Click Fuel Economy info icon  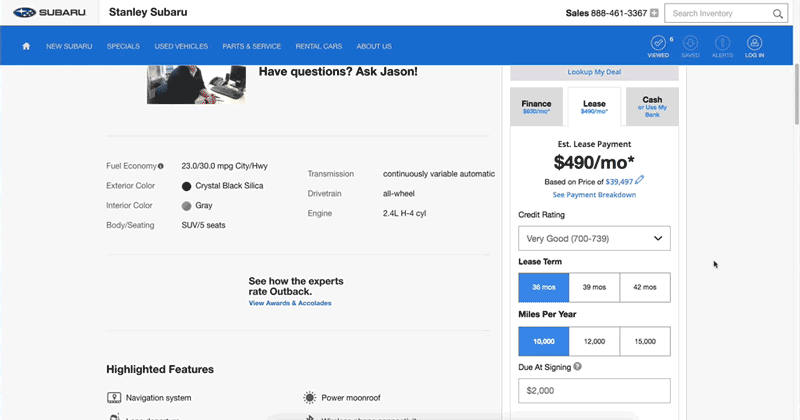pos(161,166)
